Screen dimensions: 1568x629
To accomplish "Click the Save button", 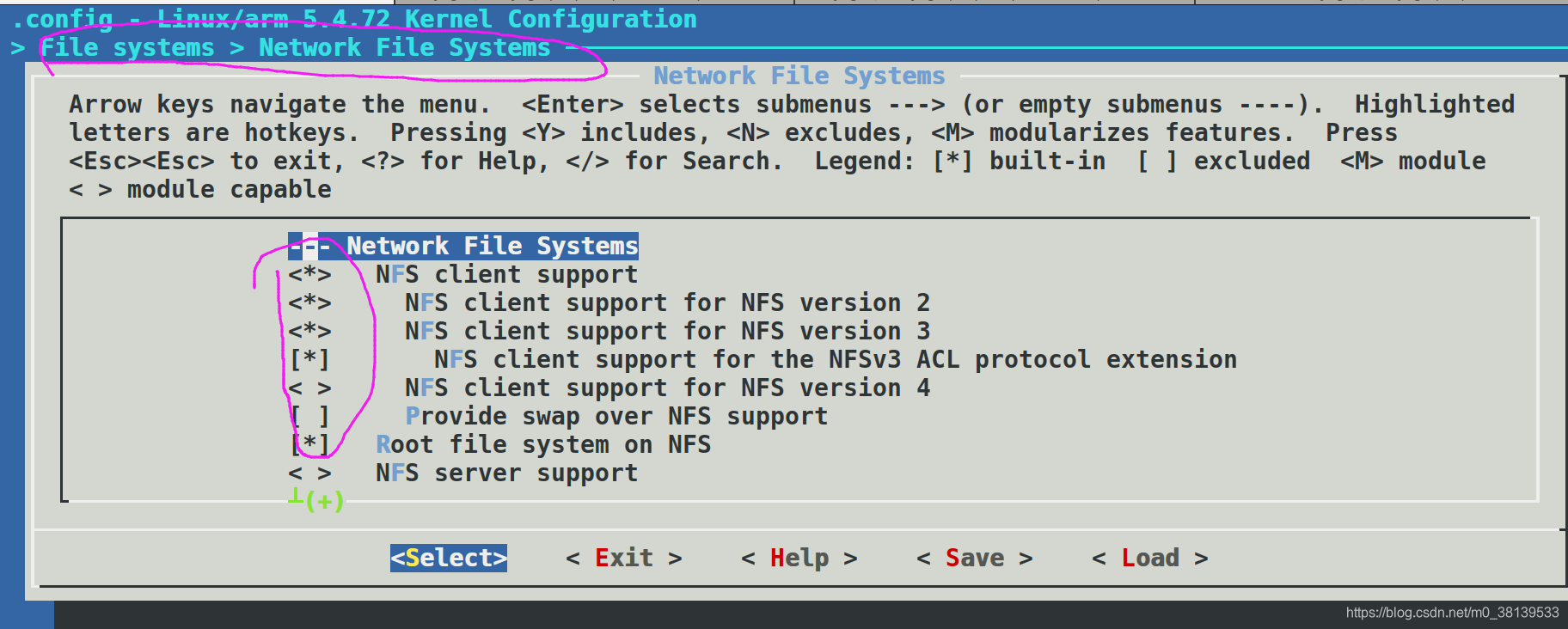I will tap(975, 559).
